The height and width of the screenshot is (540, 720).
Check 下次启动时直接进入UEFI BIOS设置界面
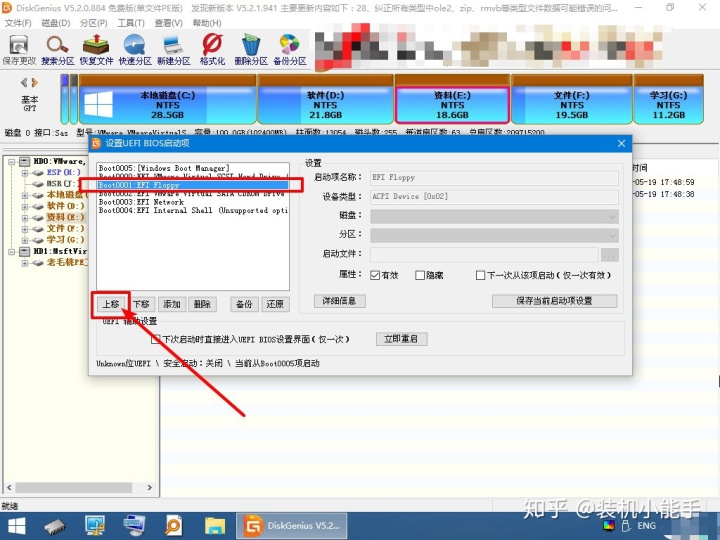click(x=156, y=339)
